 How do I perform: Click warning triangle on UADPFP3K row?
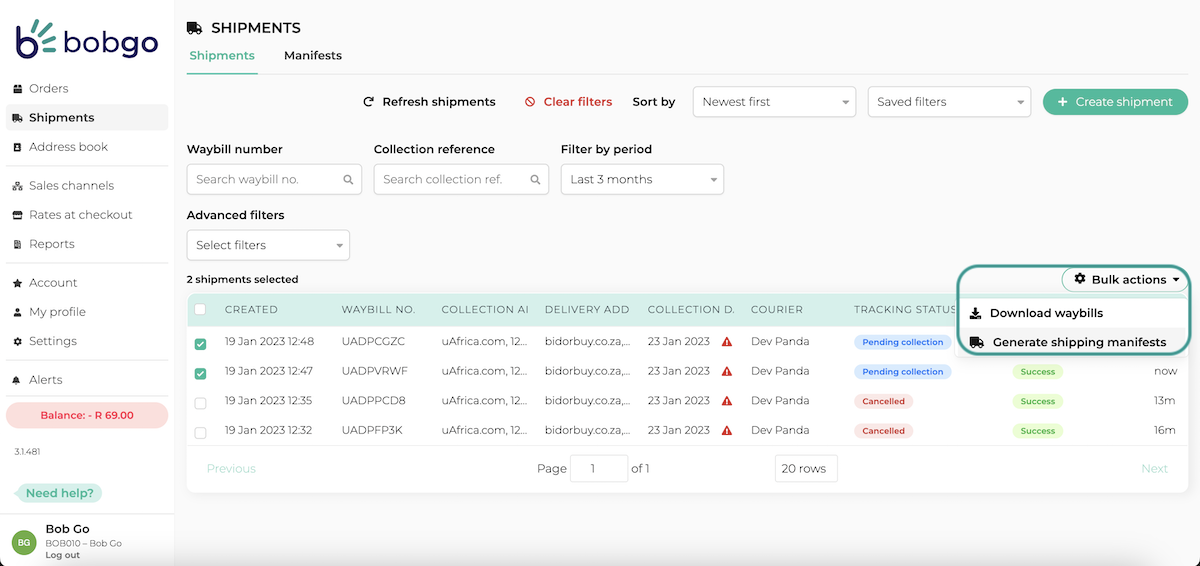[727, 431]
